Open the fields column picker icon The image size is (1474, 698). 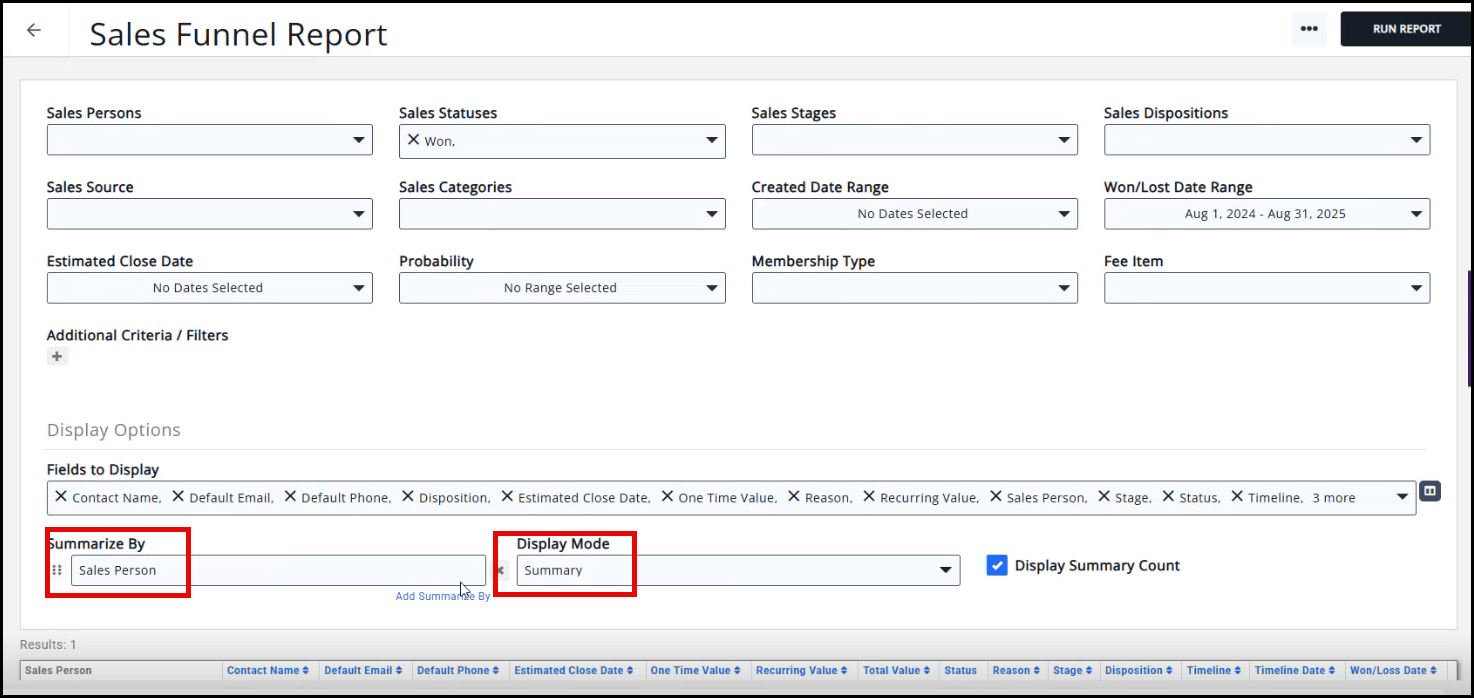coord(1430,491)
